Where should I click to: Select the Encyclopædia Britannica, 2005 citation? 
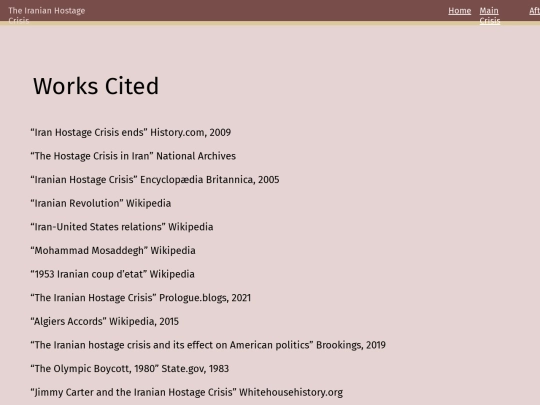pos(155,180)
